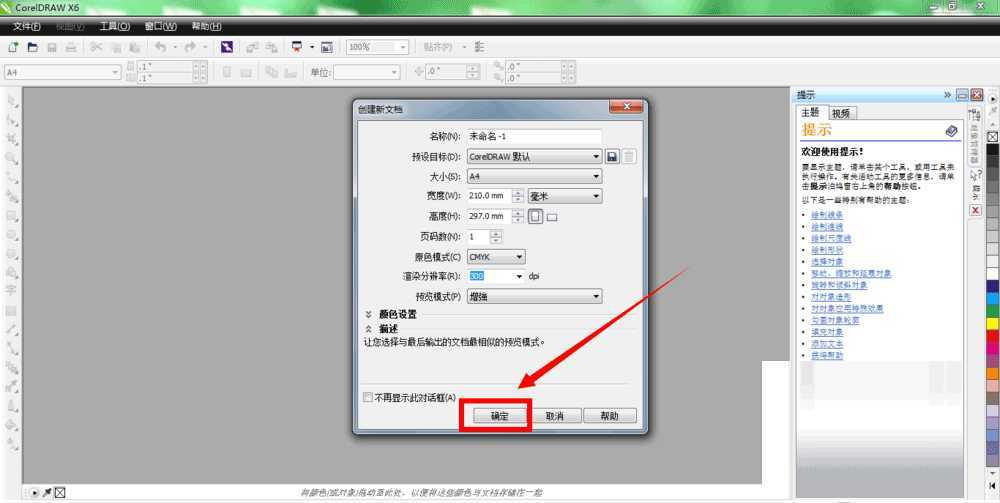1000x503 pixels.
Task: Click the document name input field
Action: pyautogui.click(x=534, y=136)
